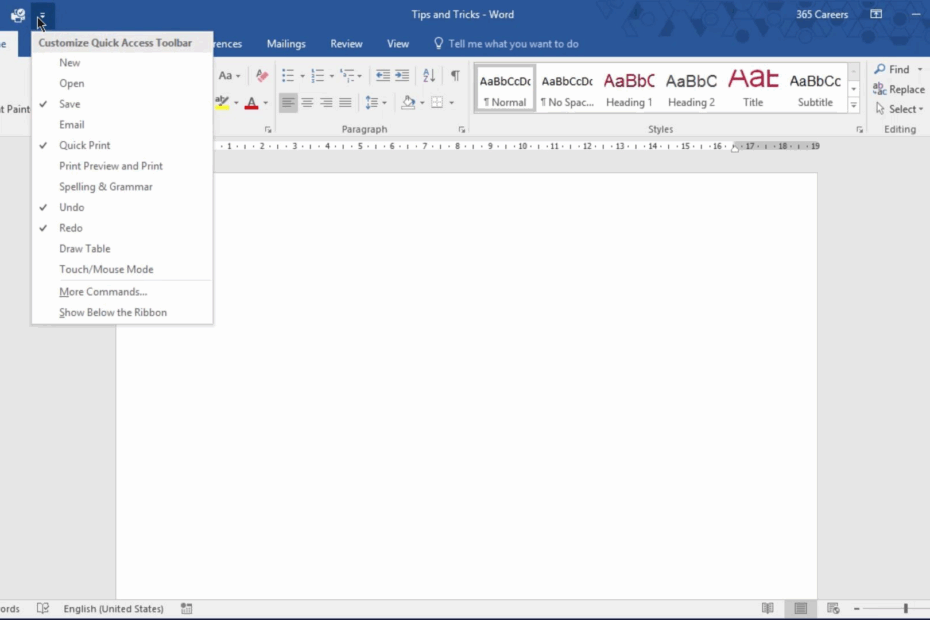
Task: Uncheck Quick Print in the toolbar menu
Action: click(x=85, y=145)
